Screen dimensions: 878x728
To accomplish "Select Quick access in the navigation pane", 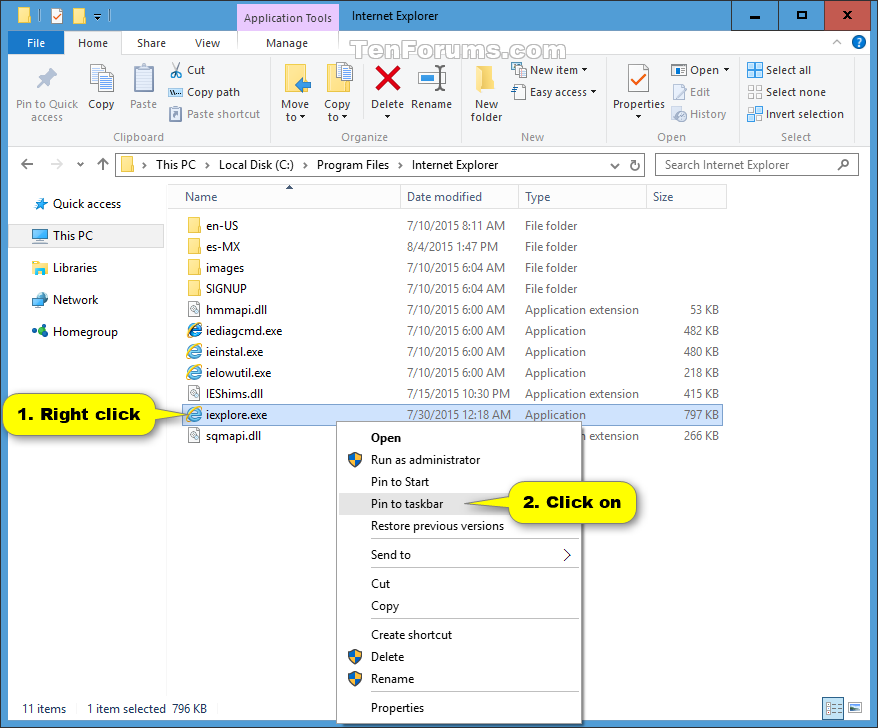I will [87, 204].
